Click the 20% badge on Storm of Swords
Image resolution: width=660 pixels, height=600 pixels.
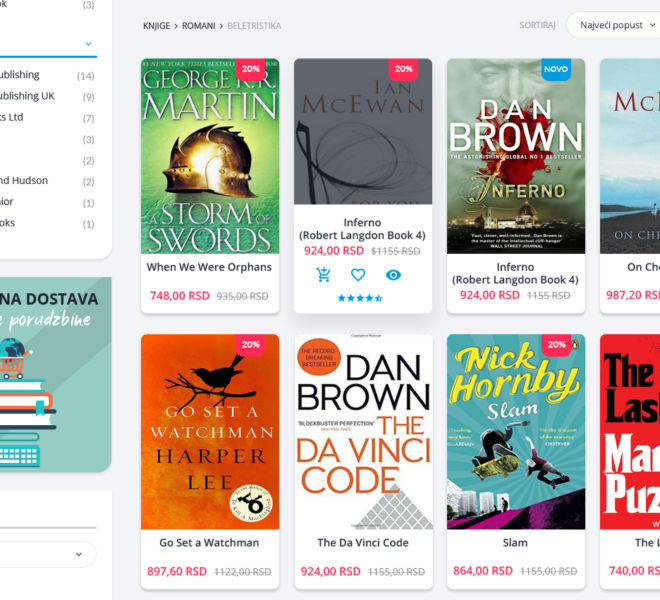[x=250, y=69]
